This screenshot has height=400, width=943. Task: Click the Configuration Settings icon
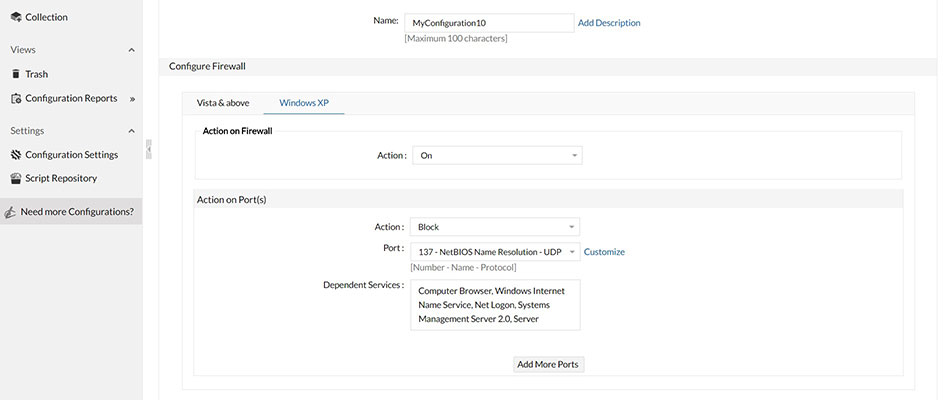pos(15,155)
